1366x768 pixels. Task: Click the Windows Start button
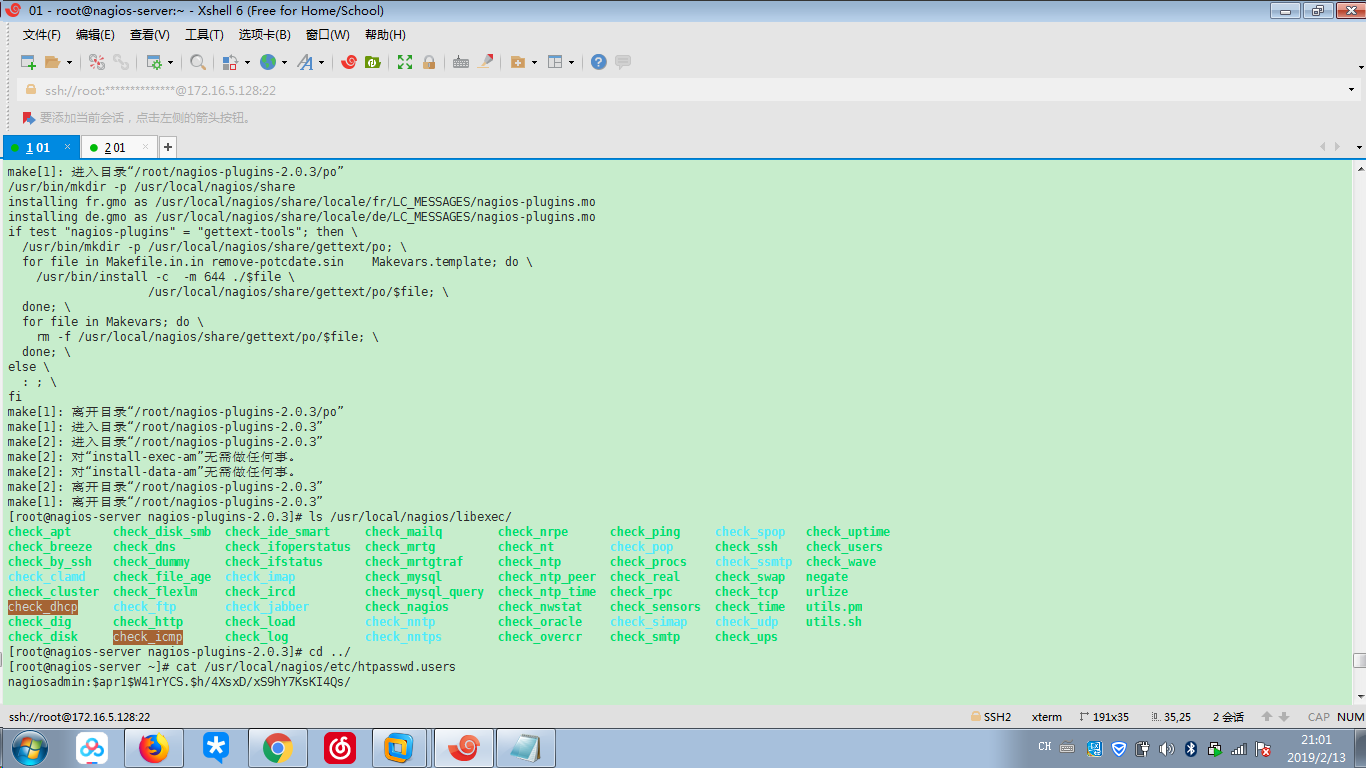[28, 748]
